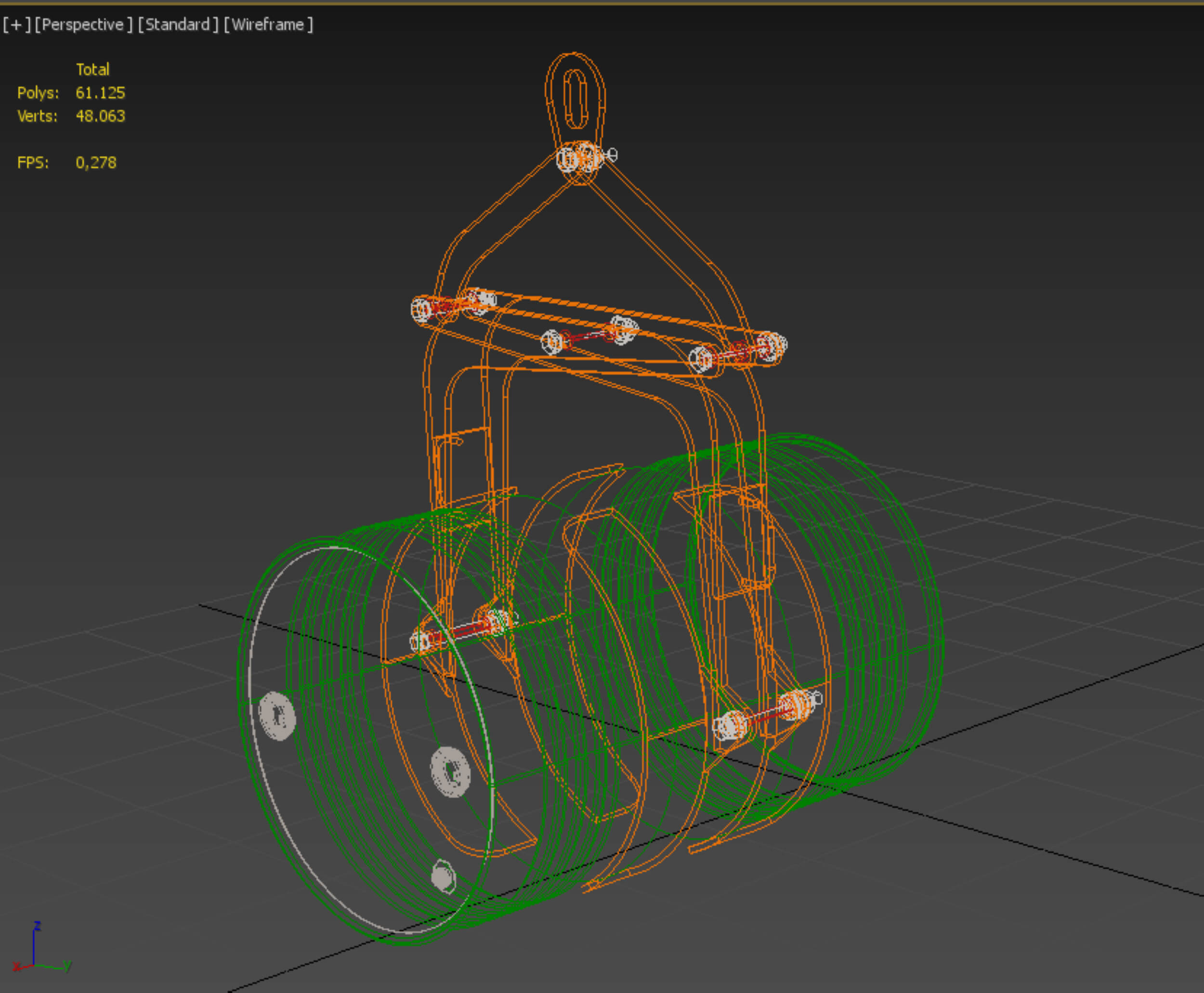Open the Wireframe shading mode menu
The height and width of the screenshot is (993, 1204).
coord(268,25)
